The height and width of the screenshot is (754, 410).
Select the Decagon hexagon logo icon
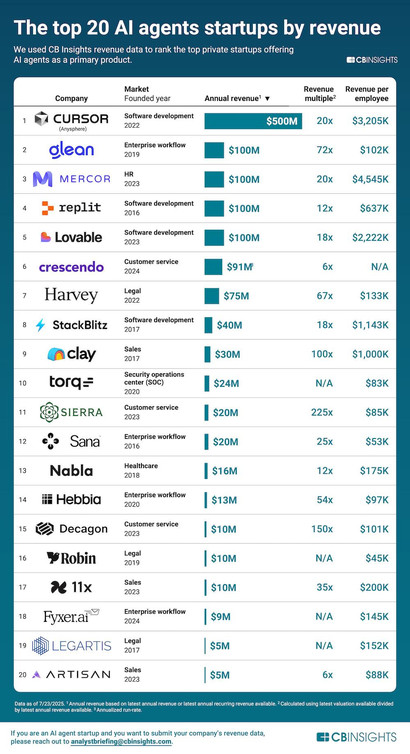coord(45,529)
